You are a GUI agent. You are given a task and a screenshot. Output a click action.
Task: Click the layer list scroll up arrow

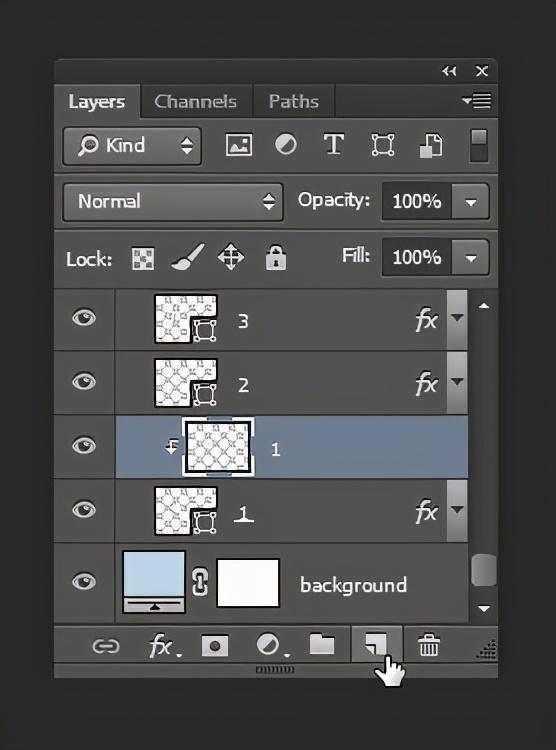click(484, 306)
